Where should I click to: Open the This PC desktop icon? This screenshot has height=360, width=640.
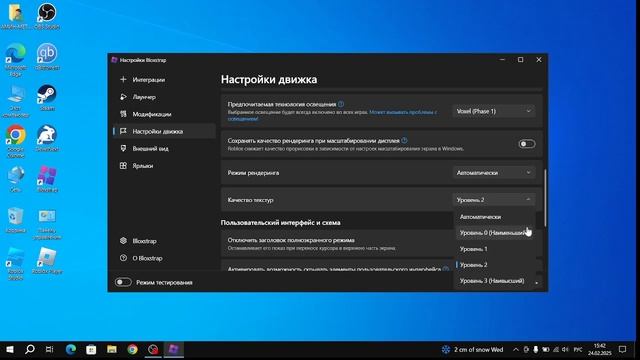[x=16, y=101]
